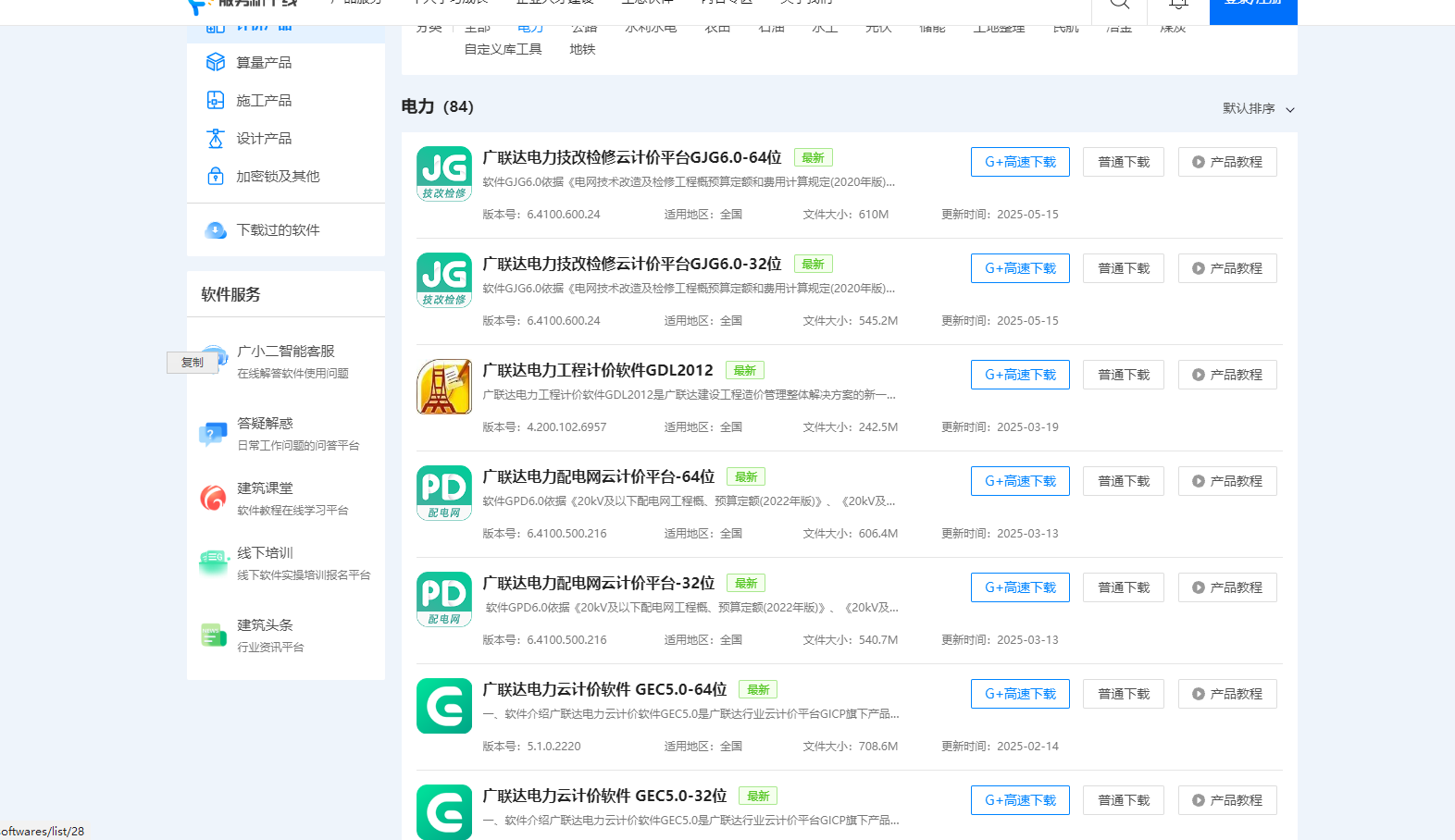The width and height of the screenshot is (1455, 840).
Task: Click G+高速下载 for 配电网云计价平台-64位
Action: (x=1020, y=481)
